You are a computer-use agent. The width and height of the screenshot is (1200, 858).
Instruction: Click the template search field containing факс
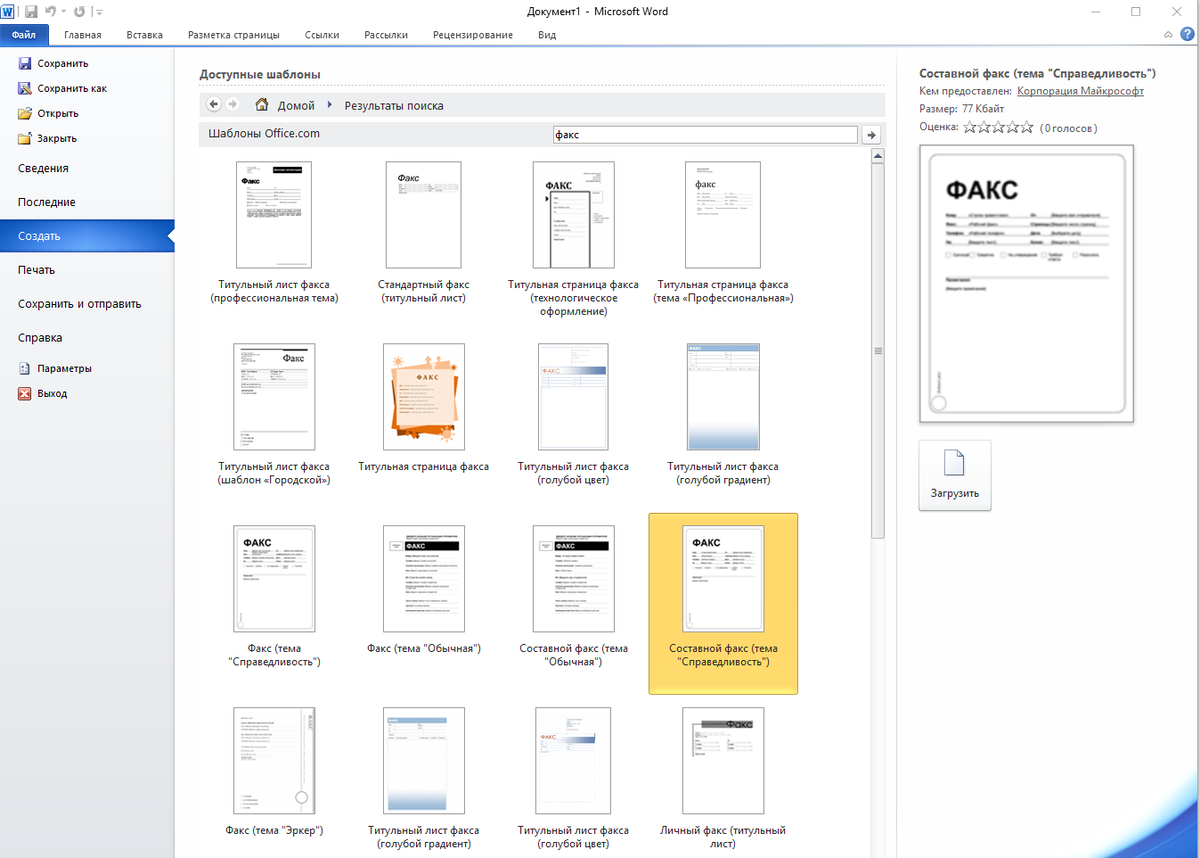point(705,134)
